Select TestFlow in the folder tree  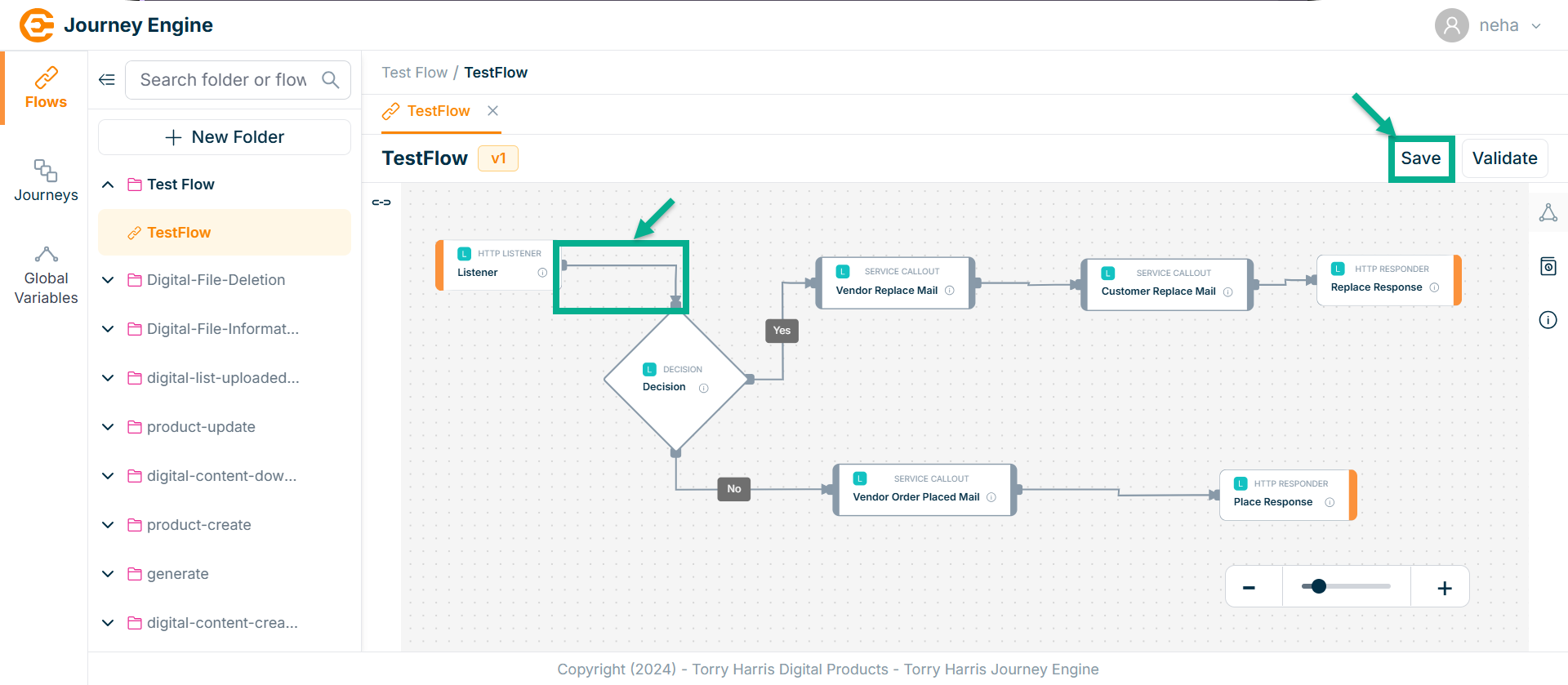(x=179, y=233)
